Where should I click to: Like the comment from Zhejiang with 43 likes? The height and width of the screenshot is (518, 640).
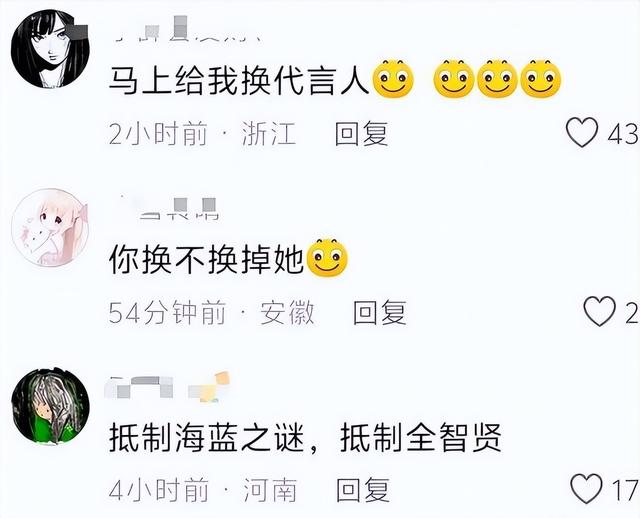(582, 132)
